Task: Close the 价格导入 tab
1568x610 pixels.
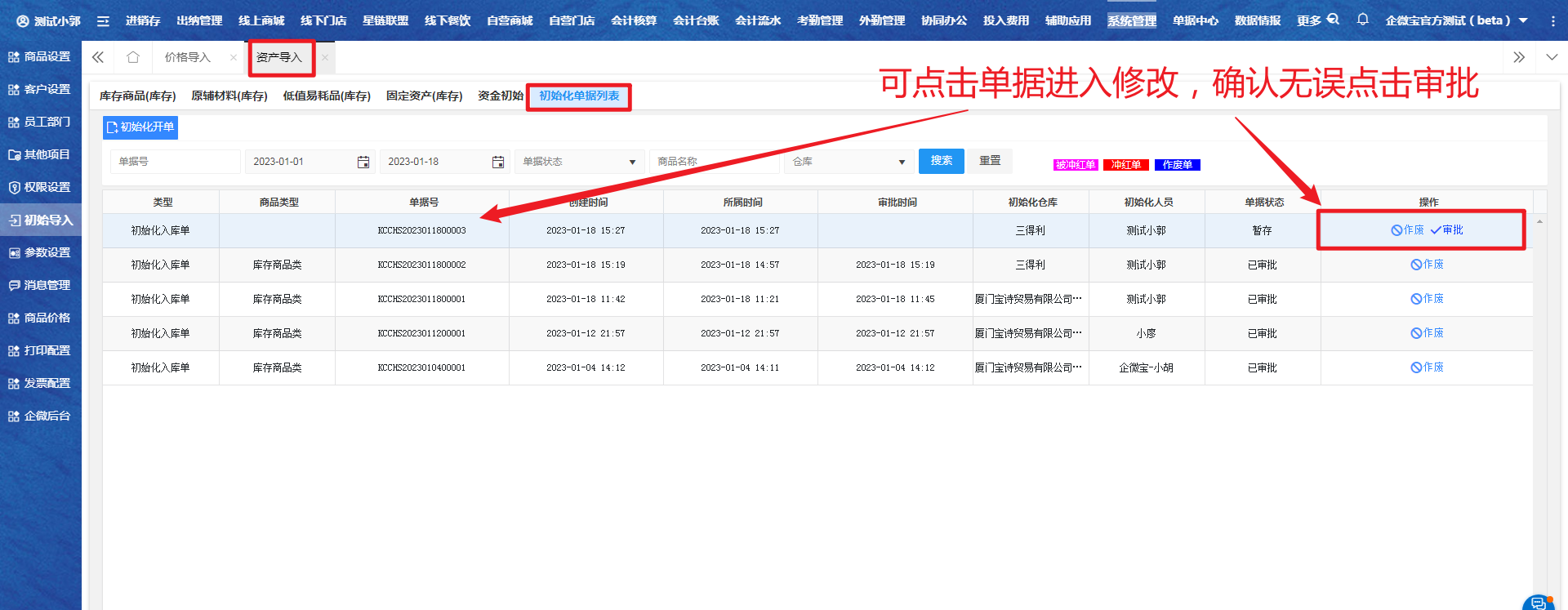Action: click(x=234, y=57)
